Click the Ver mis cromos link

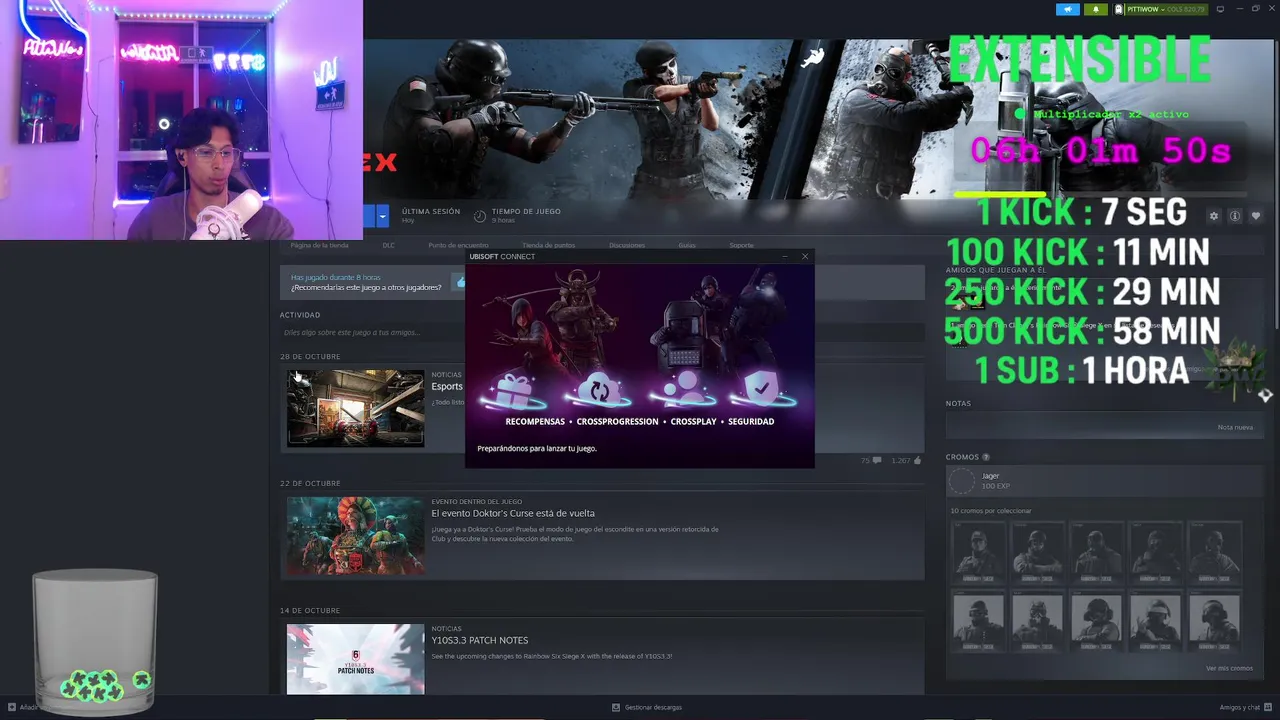tap(1229, 668)
